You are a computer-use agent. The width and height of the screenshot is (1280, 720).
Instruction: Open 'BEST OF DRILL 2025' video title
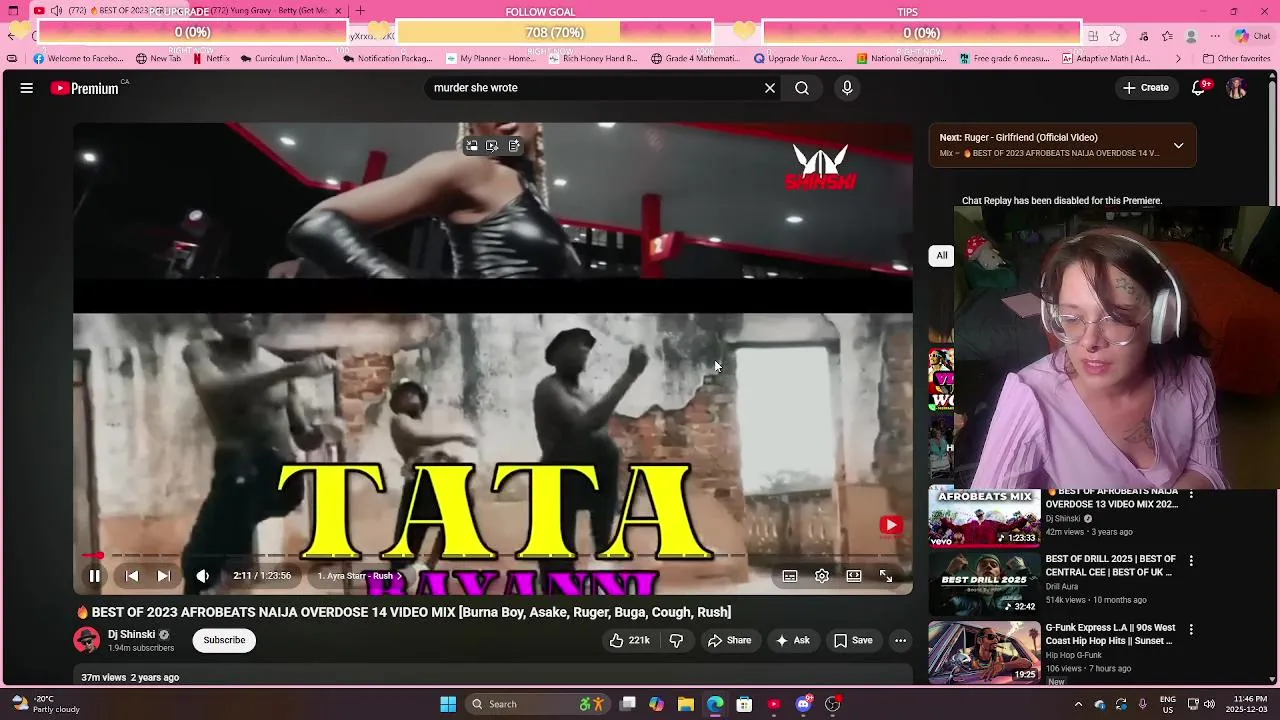(1111, 565)
